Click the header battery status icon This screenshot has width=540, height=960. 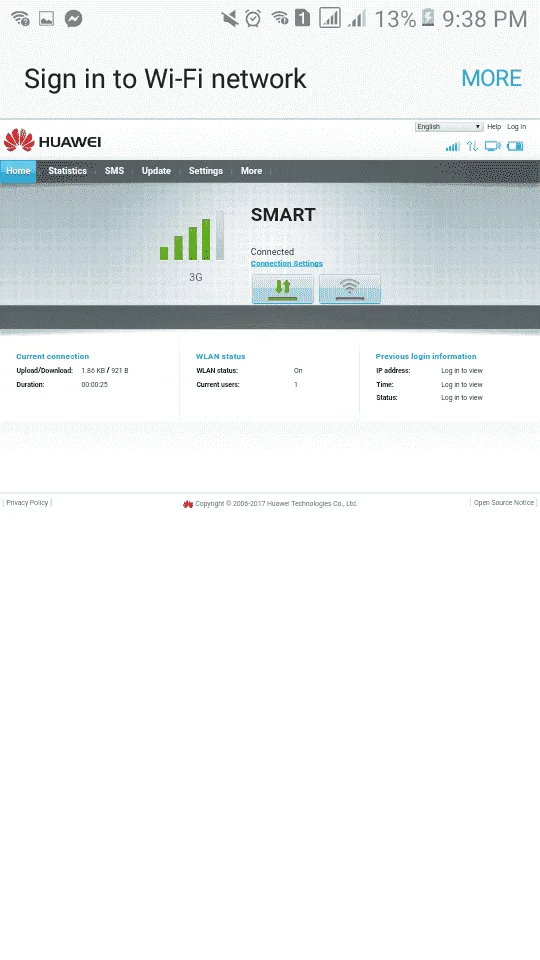coord(515,146)
